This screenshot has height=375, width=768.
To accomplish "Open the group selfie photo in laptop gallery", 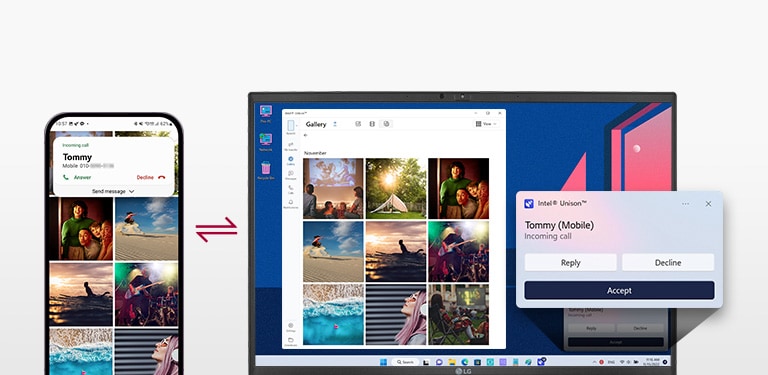I will point(458,188).
